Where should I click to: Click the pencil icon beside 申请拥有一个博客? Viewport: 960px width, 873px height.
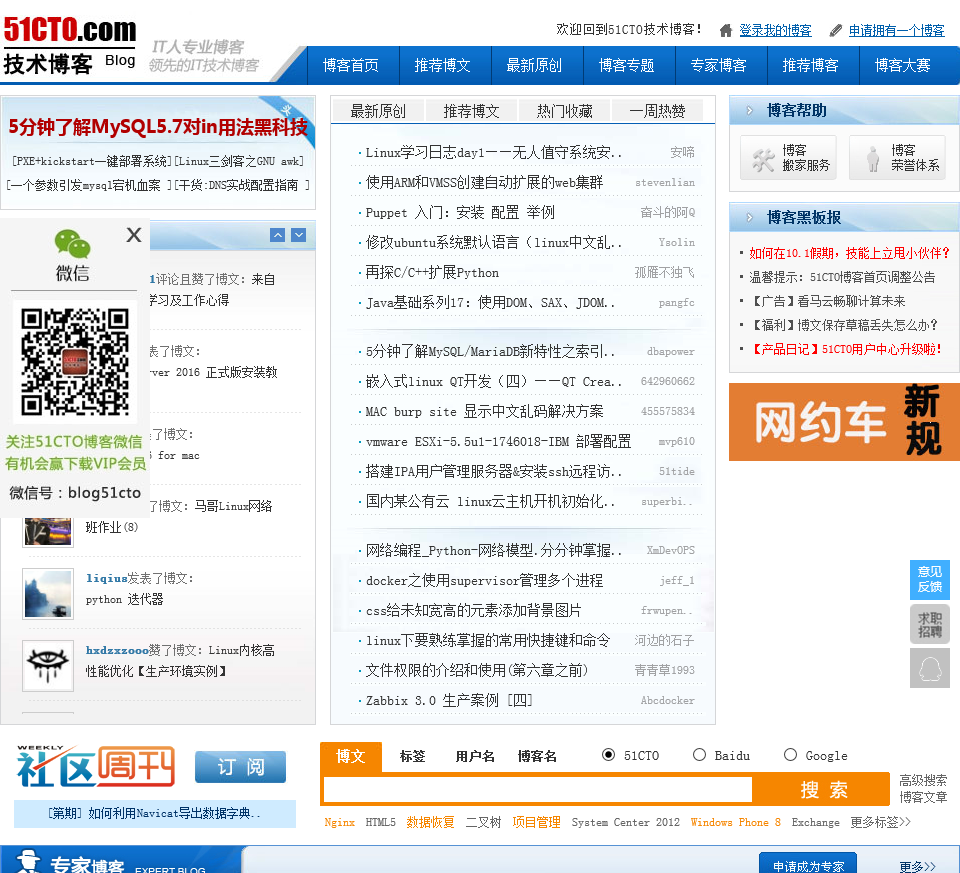pos(836,31)
